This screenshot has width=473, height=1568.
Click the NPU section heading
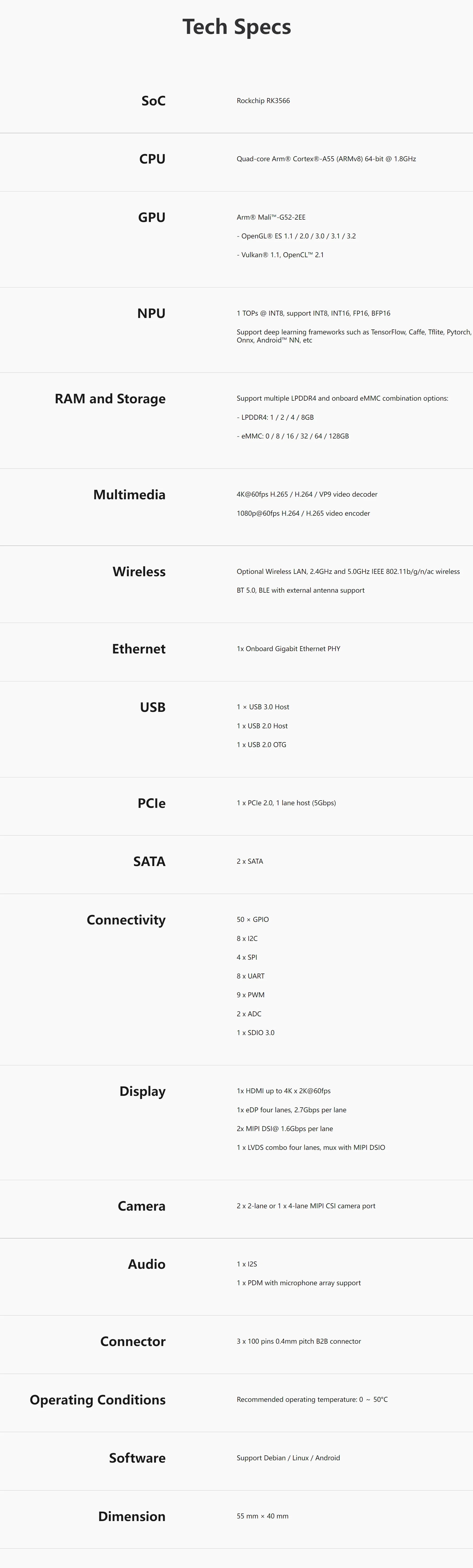(151, 314)
